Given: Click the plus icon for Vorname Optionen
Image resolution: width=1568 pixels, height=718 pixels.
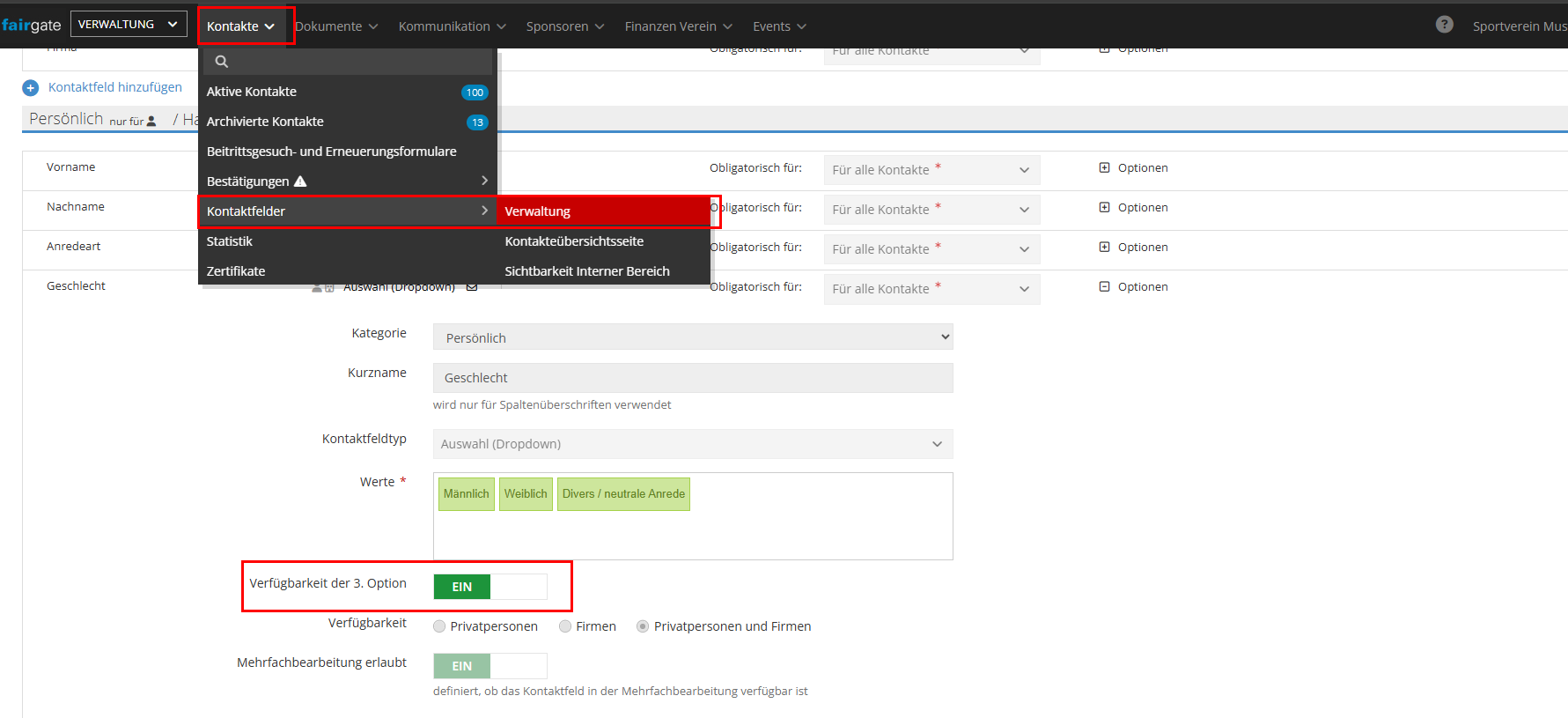Looking at the screenshot, I should (x=1104, y=167).
